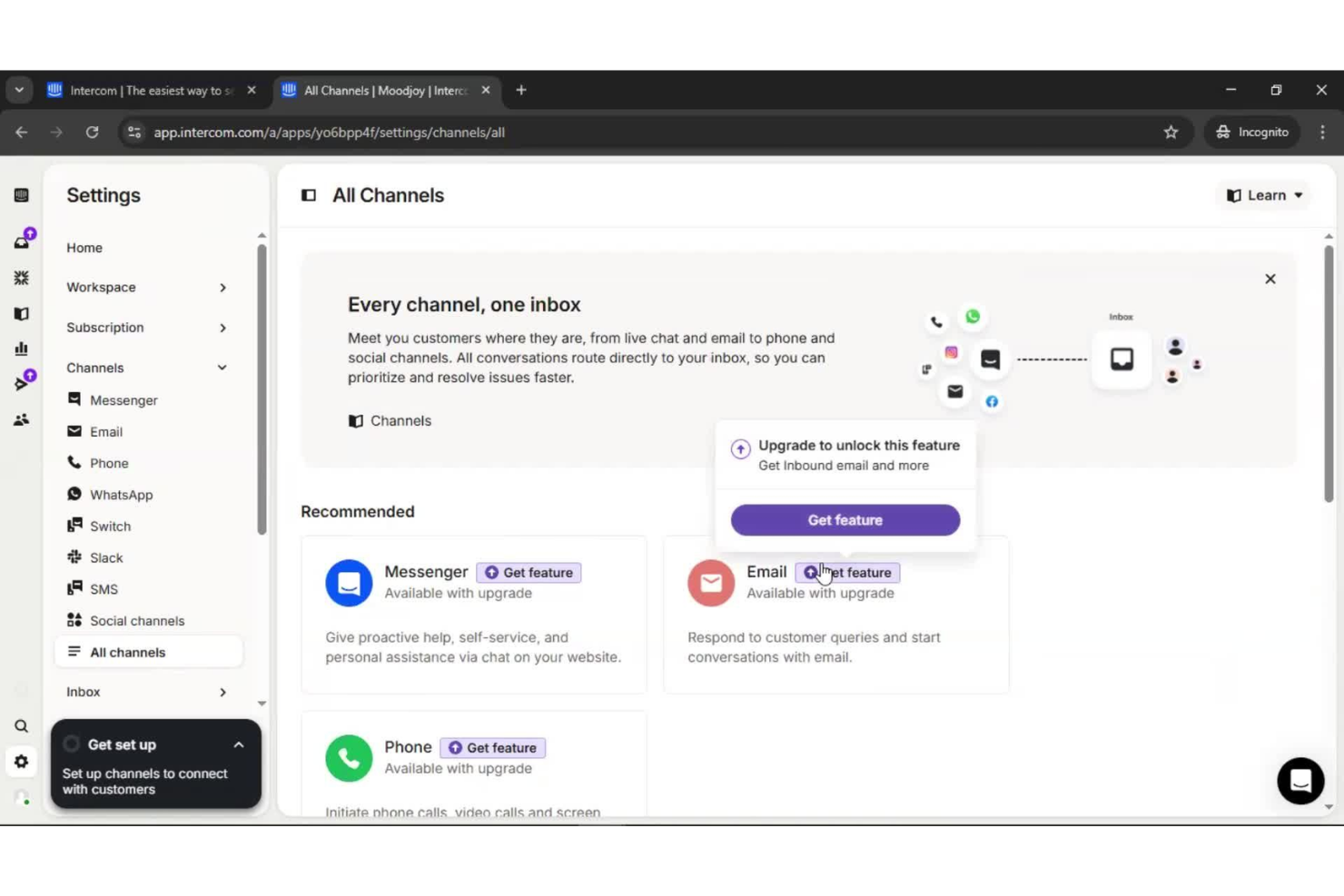1344x896 pixels.
Task: Open the Fin AI agent rail icon
Action: point(22,278)
